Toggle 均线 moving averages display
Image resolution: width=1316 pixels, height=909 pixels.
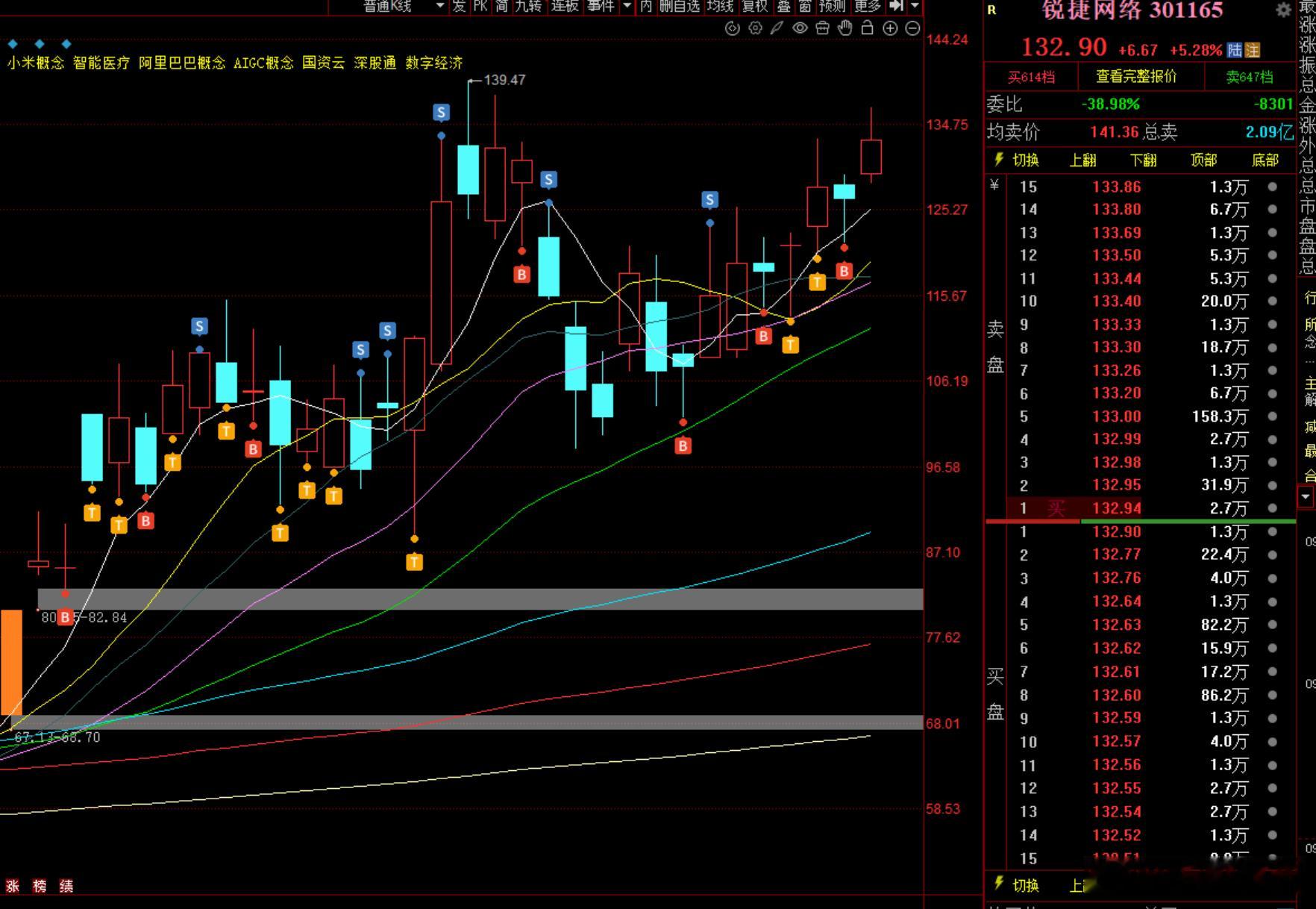[720, 6]
